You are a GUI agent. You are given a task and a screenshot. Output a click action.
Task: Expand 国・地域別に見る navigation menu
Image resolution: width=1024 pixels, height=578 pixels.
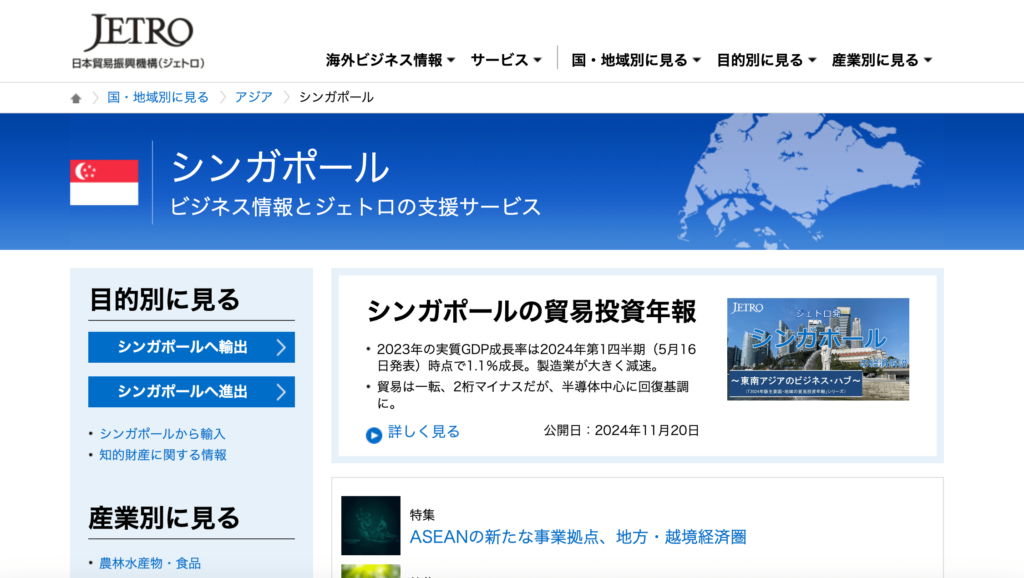pyautogui.click(x=636, y=60)
